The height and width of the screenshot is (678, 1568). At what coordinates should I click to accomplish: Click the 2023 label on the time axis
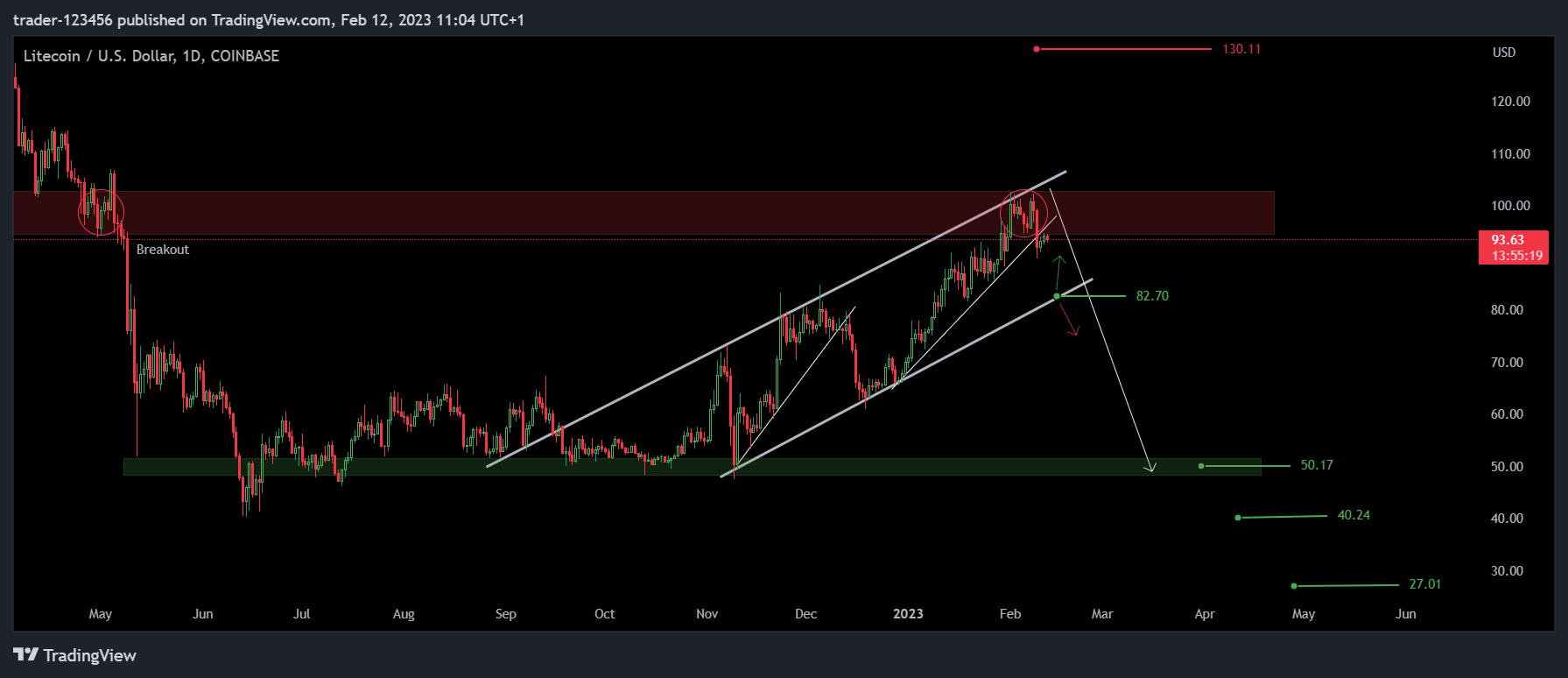(x=908, y=614)
